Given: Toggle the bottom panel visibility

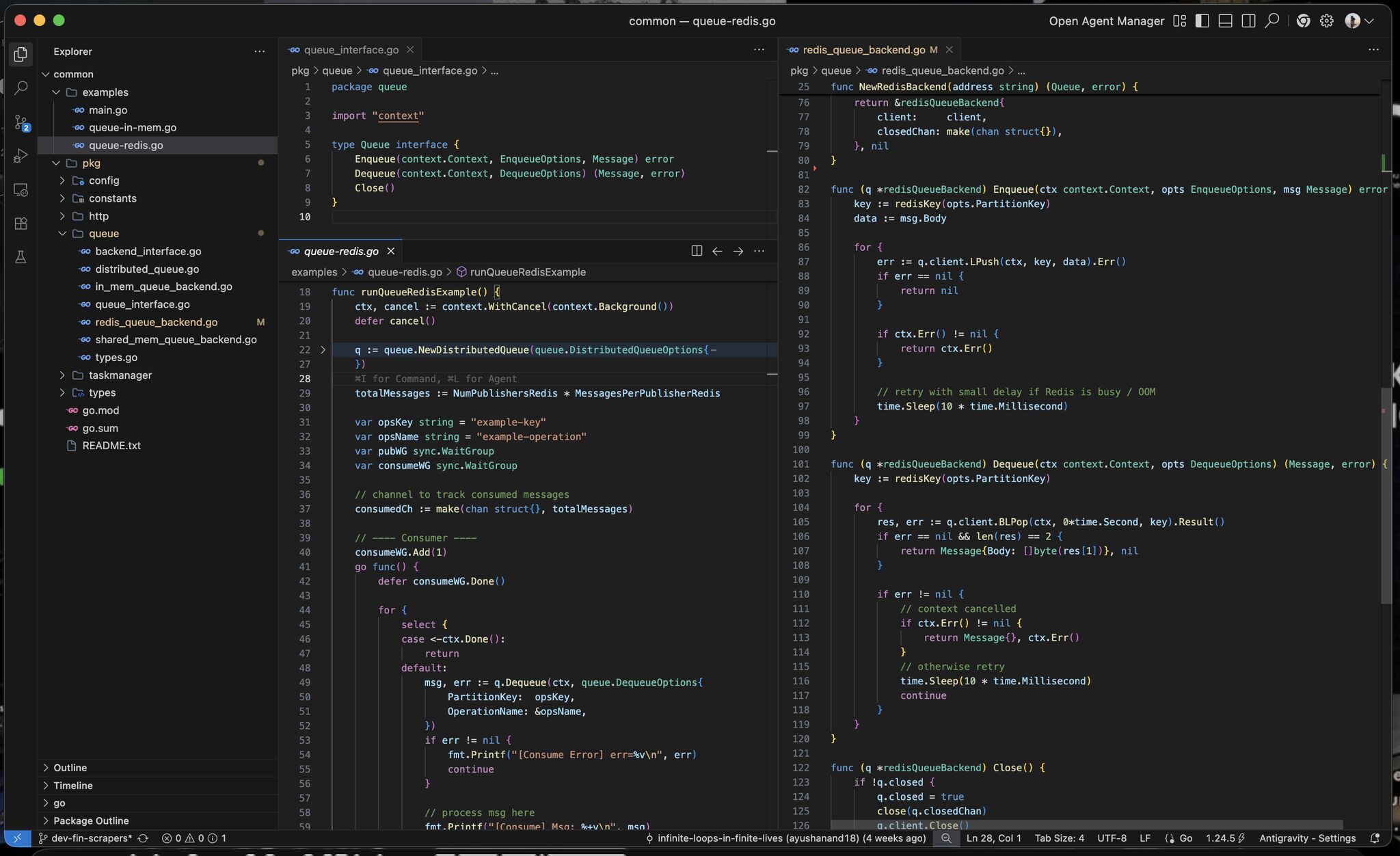Looking at the screenshot, I should point(1226,21).
